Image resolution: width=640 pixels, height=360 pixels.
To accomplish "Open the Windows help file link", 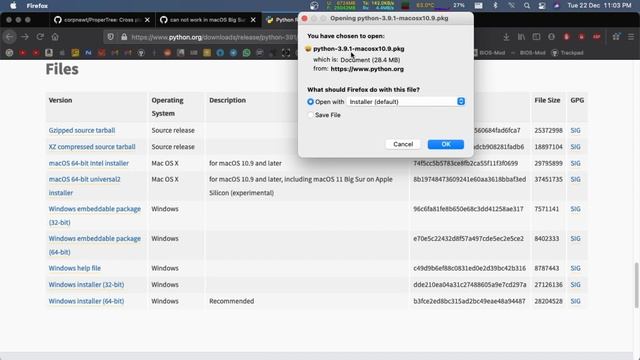I will (75, 268).
